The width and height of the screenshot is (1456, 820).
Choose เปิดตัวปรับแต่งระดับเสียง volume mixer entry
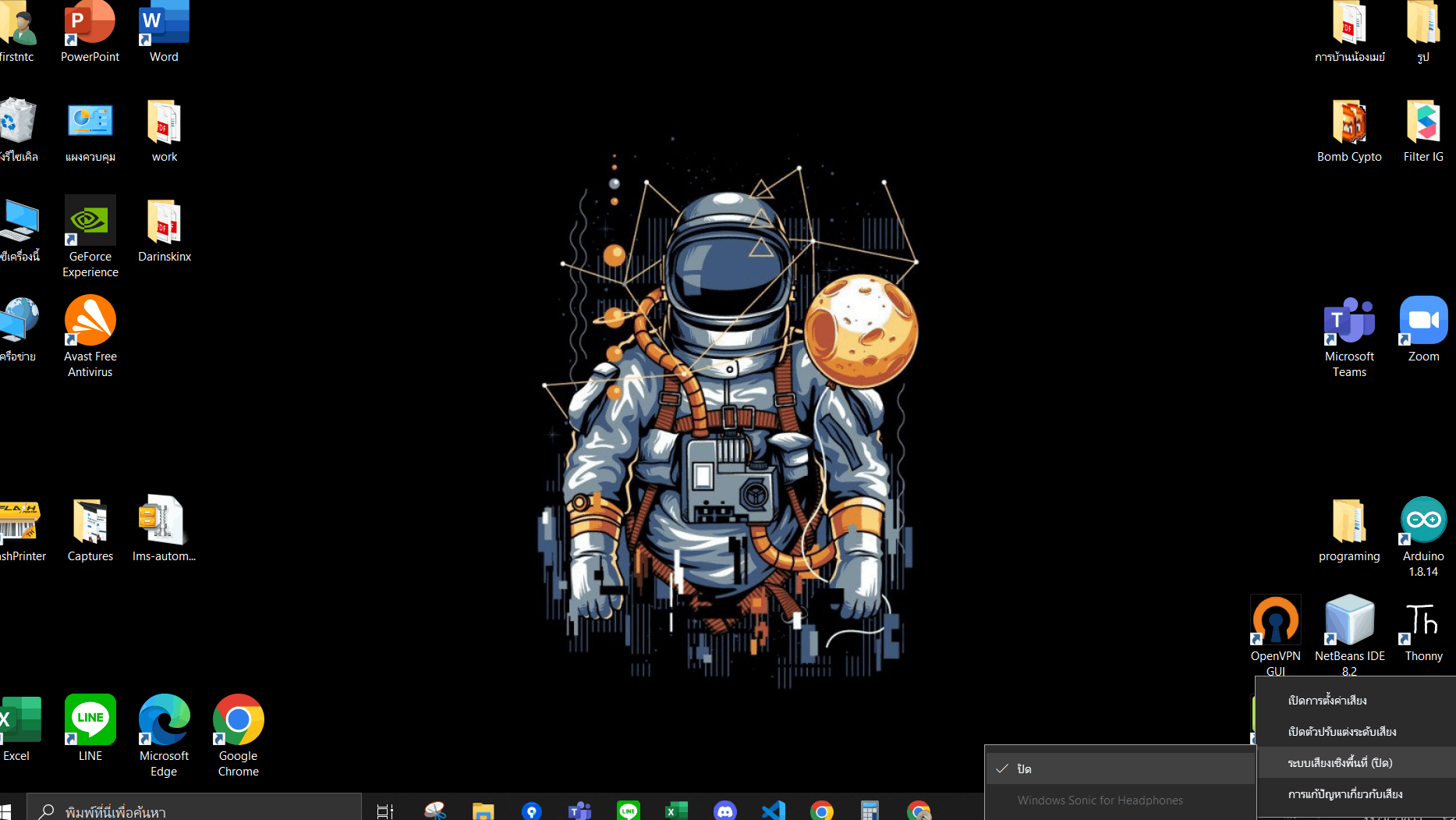1356,732
